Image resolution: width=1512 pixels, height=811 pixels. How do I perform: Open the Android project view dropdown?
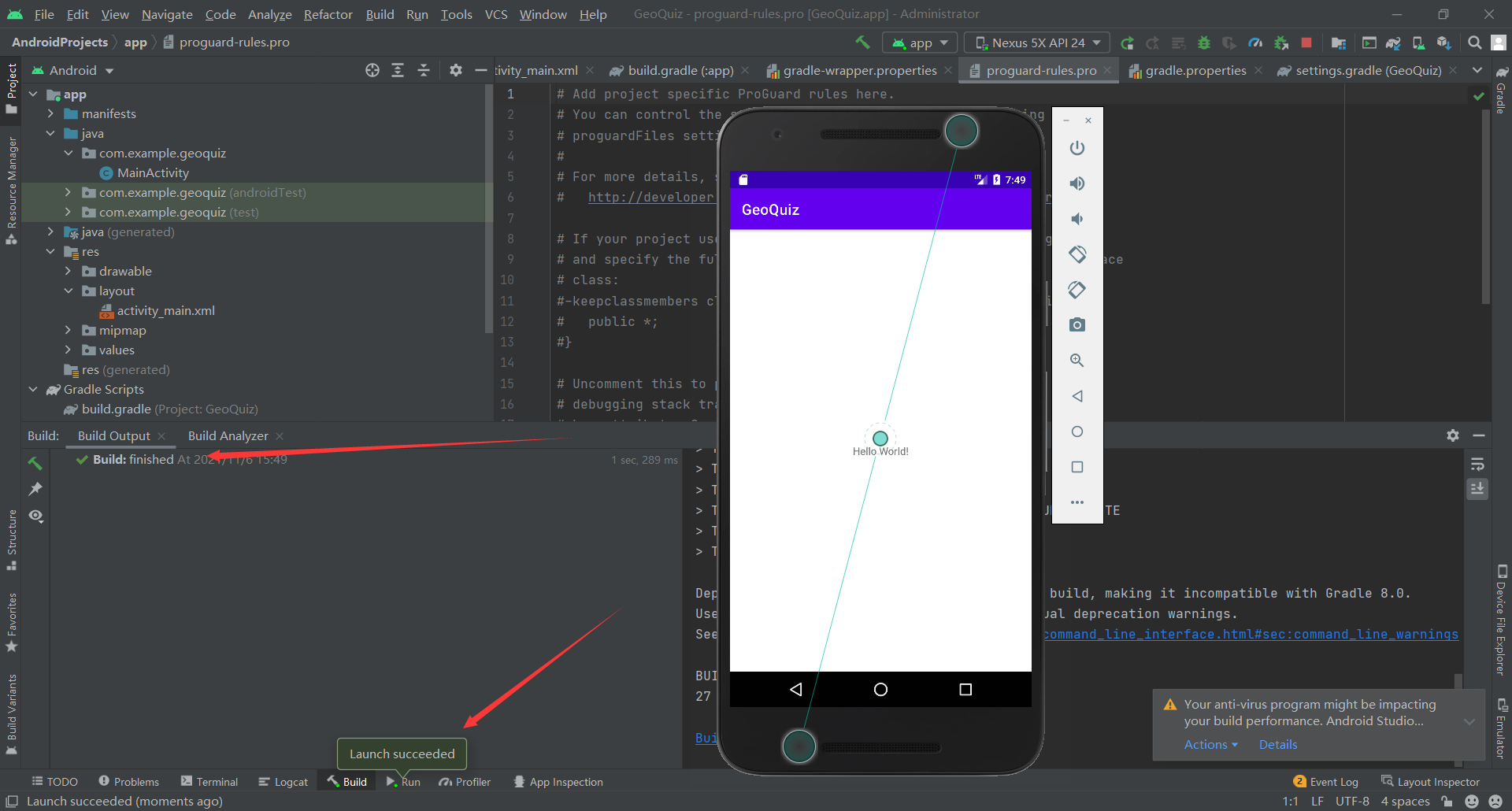coord(72,70)
